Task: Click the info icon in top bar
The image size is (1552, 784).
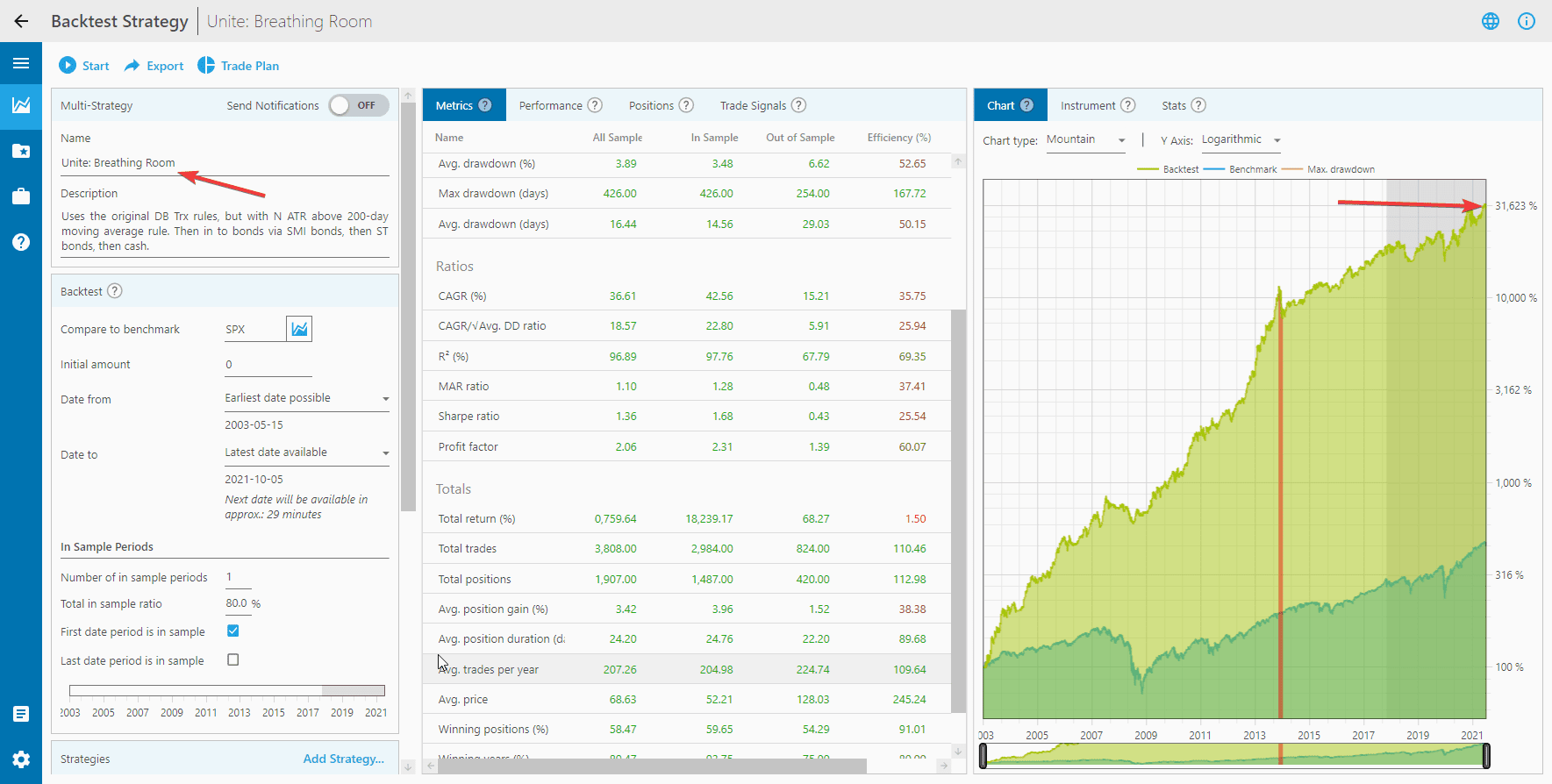Action: [x=1526, y=21]
